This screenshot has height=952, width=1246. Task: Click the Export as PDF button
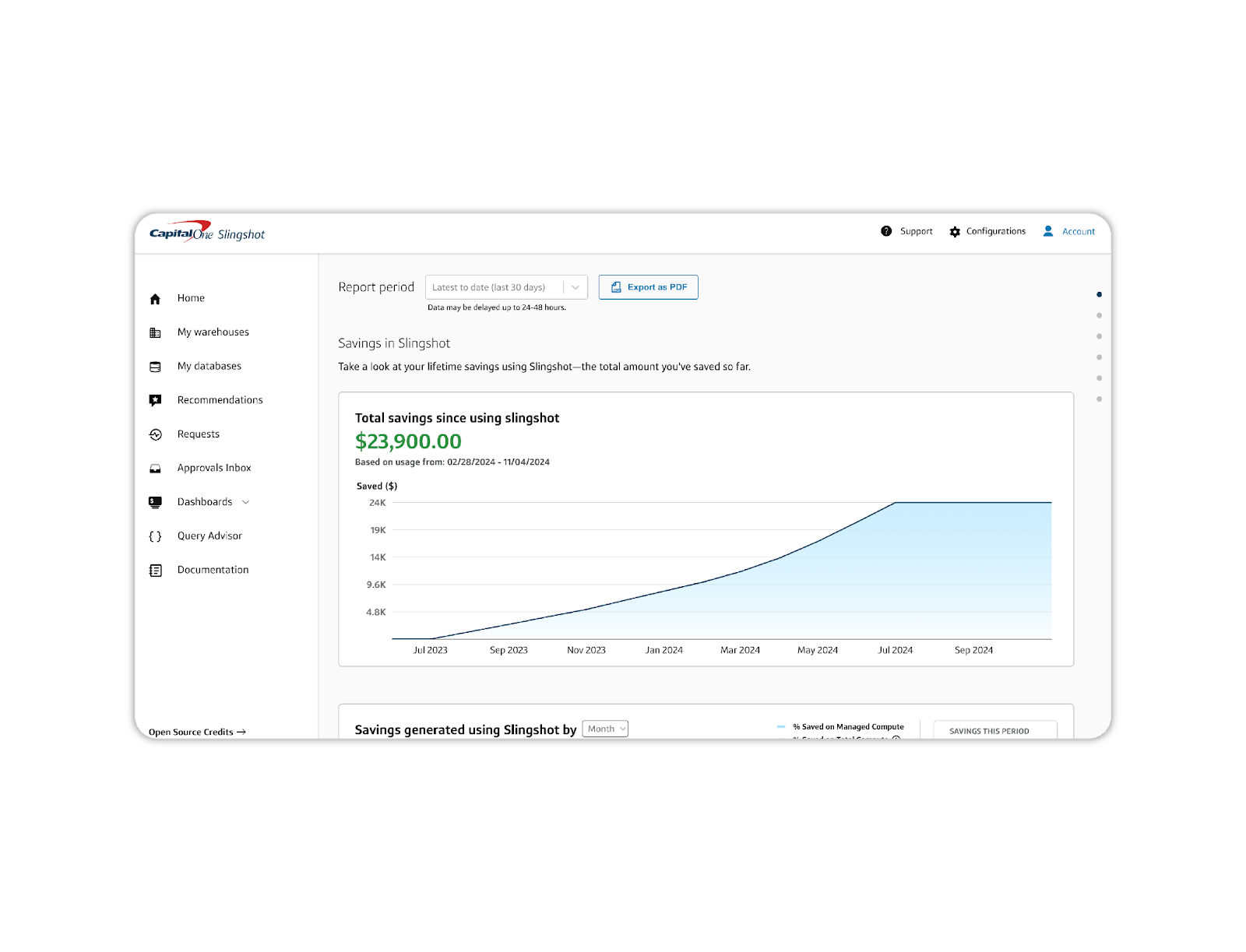648,286
